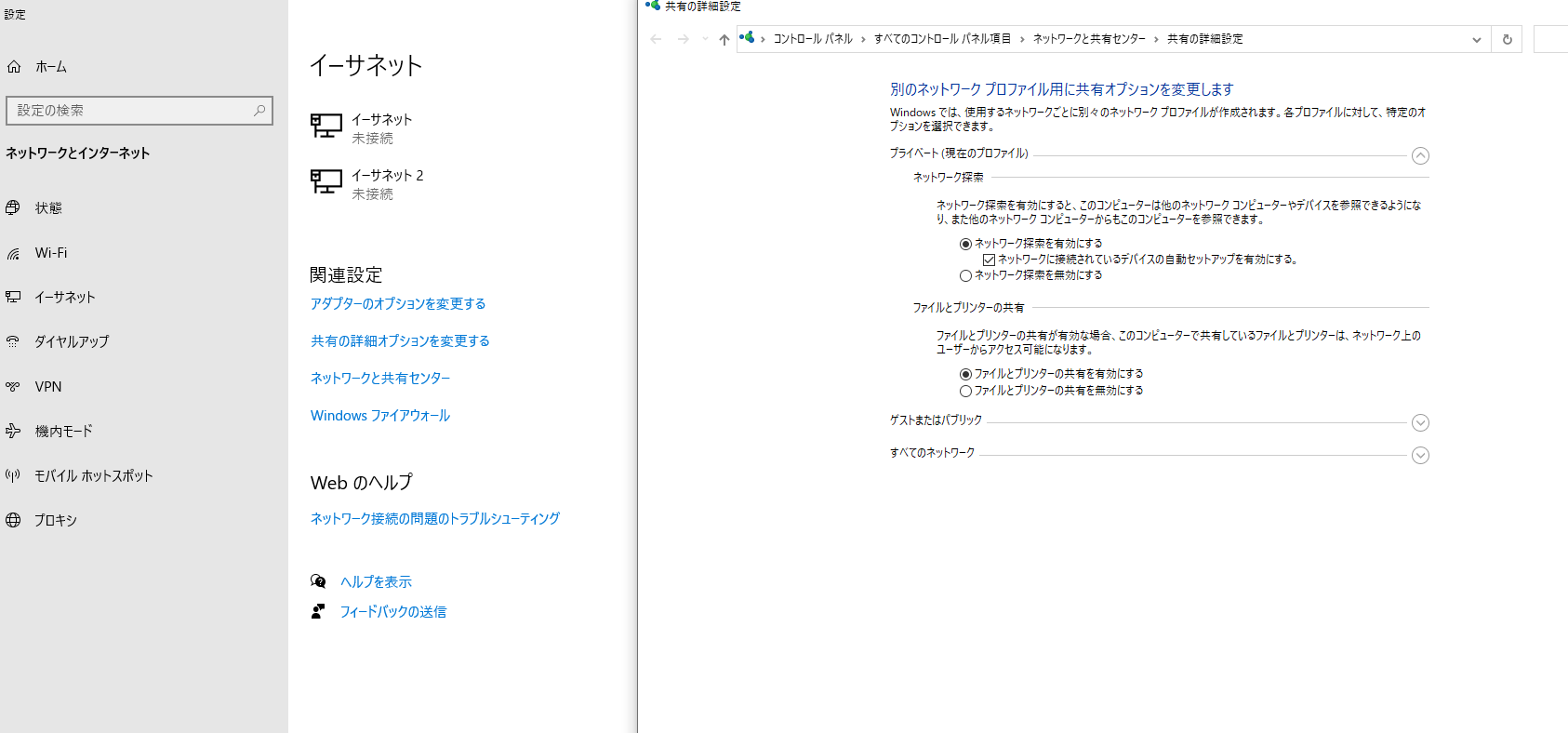Click the magnifier icon in settings search
The image size is (1568, 733).
[x=259, y=111]
